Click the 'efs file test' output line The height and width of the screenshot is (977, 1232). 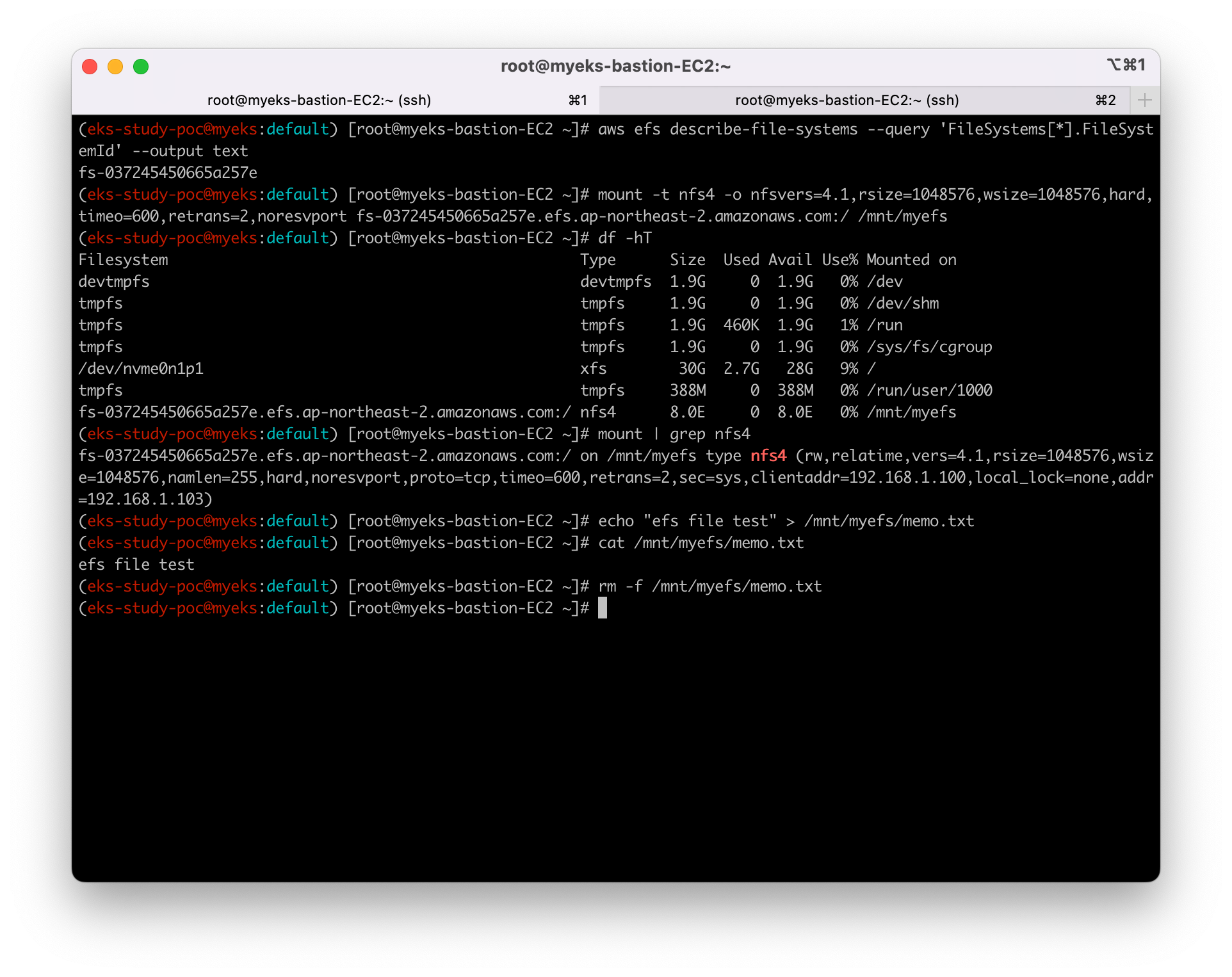pos(136,565)
